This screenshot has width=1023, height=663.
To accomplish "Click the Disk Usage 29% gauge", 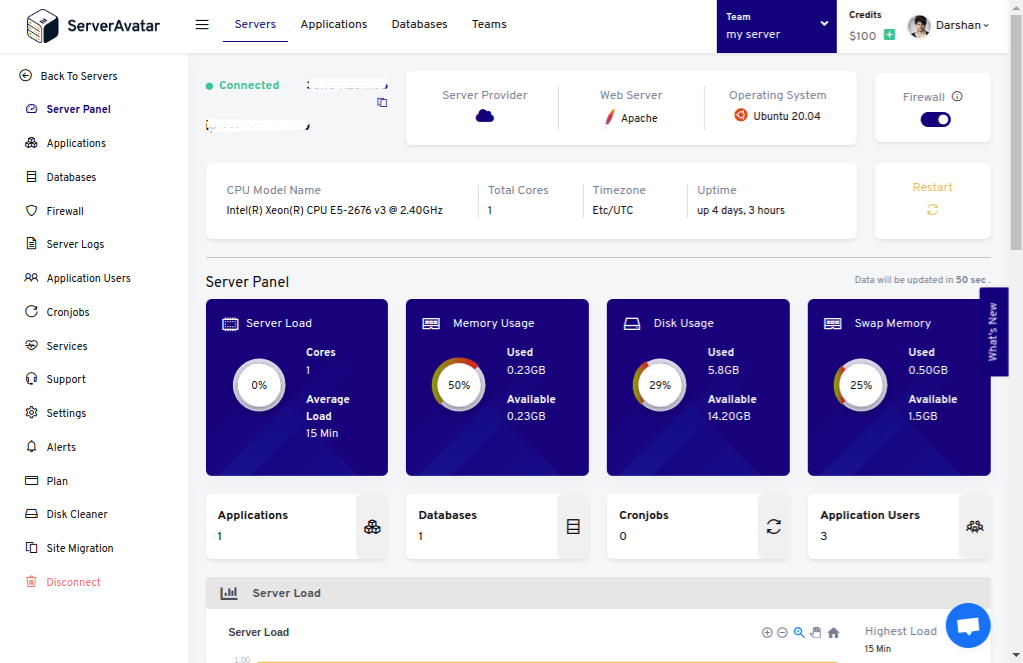I will tap(660, 385).
